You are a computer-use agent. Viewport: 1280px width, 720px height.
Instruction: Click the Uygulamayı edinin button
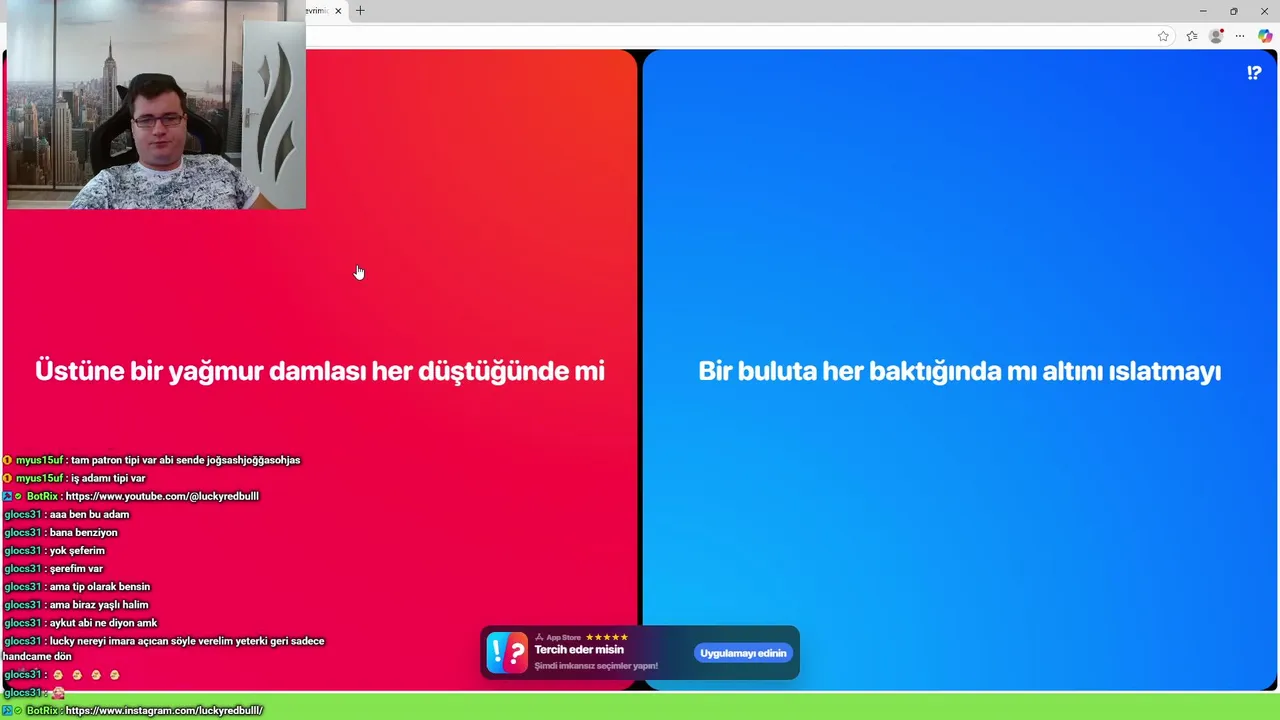coord(743,653)
